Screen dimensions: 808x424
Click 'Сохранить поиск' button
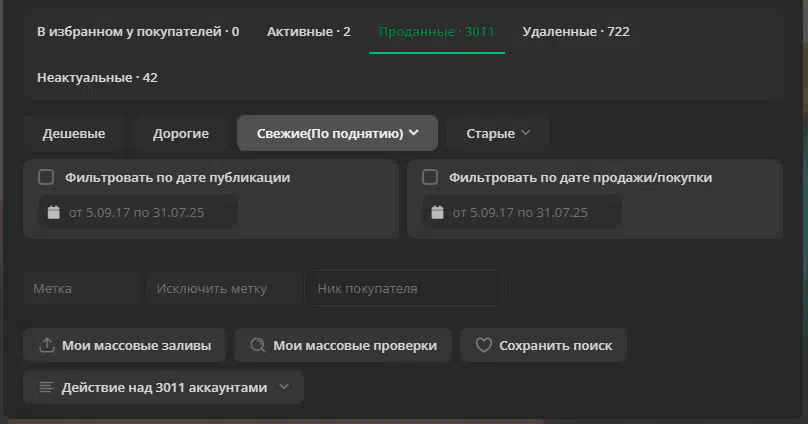(543, 345)
